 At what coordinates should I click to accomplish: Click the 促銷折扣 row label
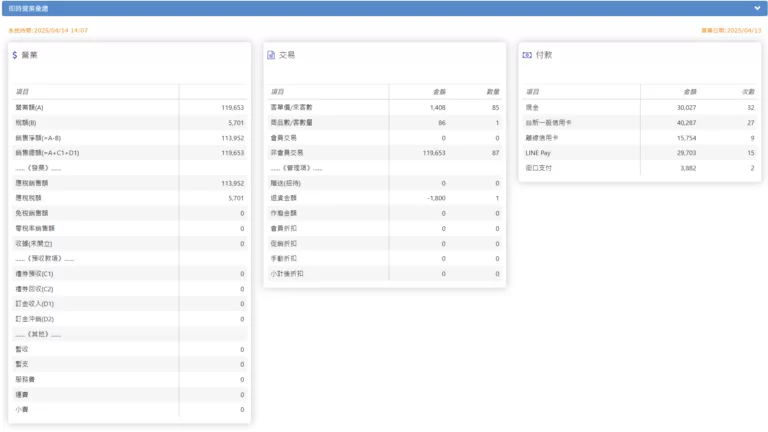(284, 243)
